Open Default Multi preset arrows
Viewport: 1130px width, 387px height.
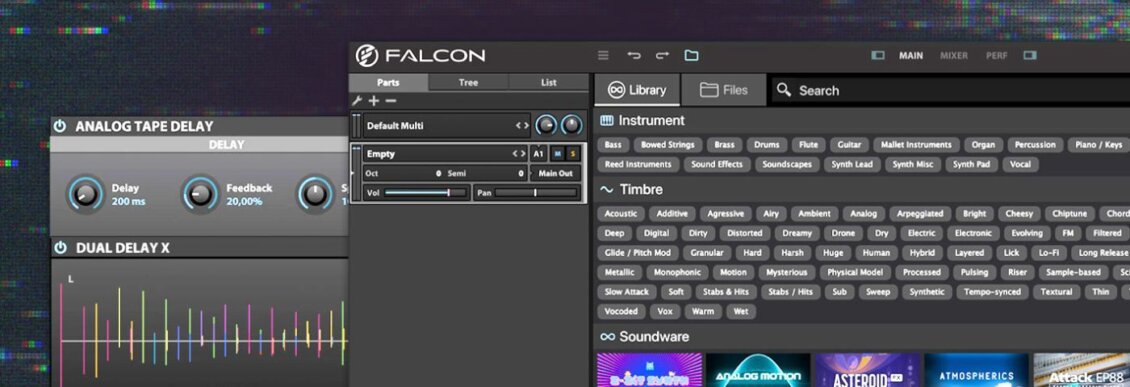(522, 126)
